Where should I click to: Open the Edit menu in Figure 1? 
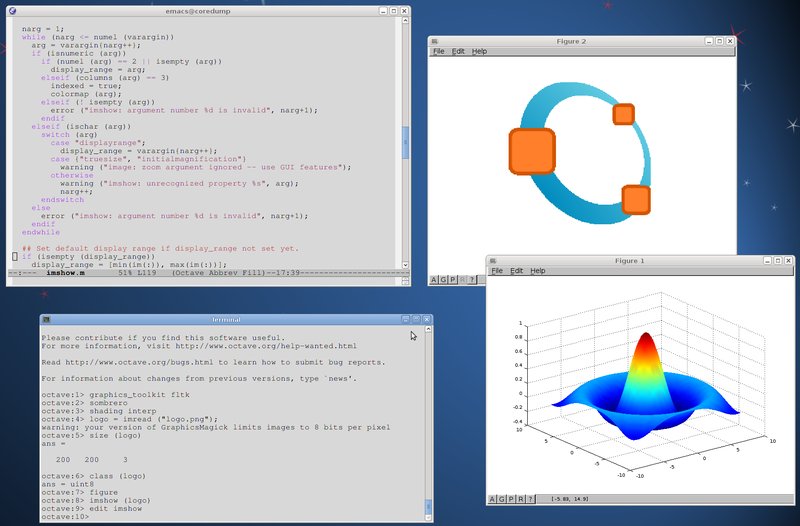tap(516, 271)
